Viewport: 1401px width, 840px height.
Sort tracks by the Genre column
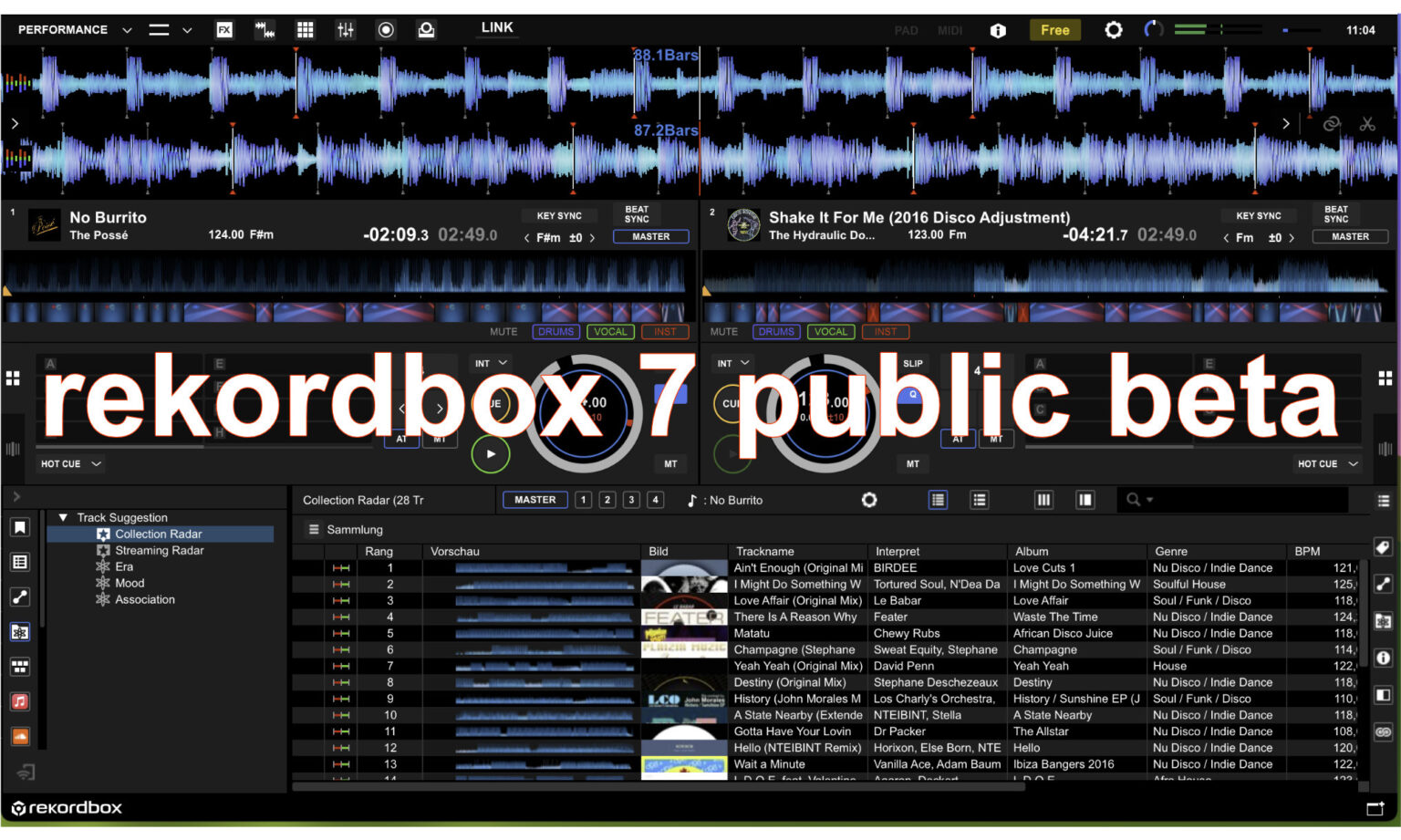[x=1171, y=551]
